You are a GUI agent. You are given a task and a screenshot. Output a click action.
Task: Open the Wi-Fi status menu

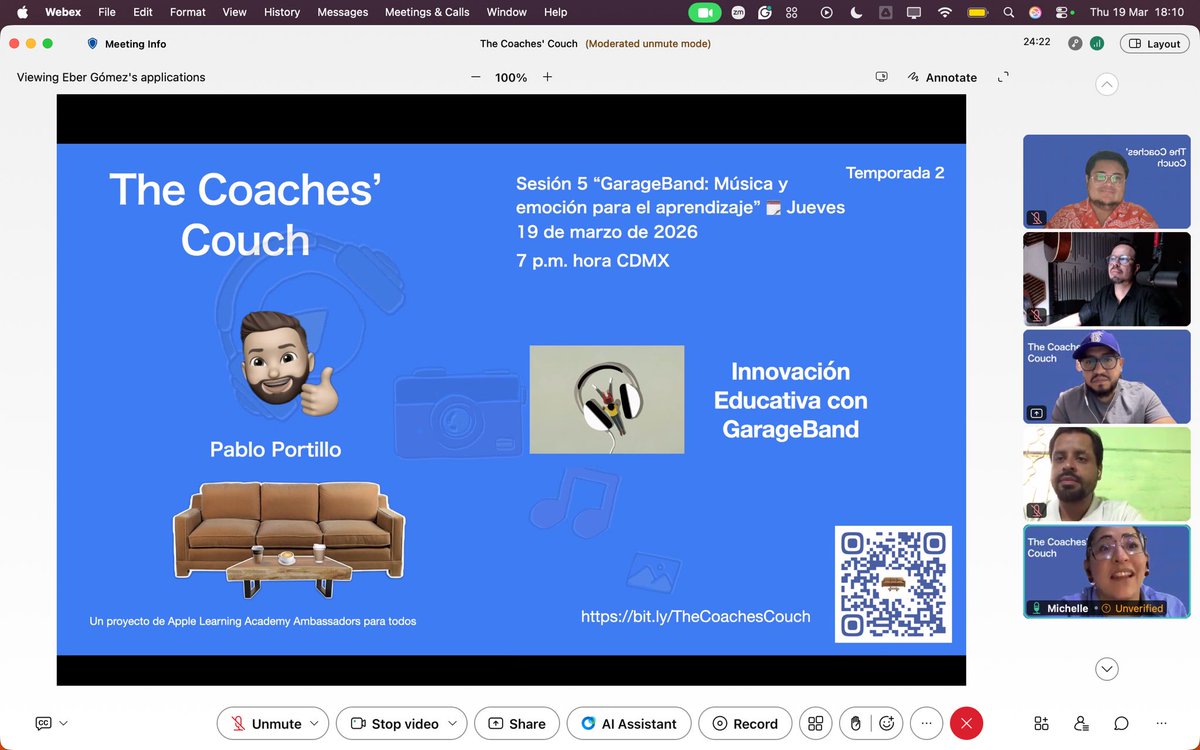point(945,12)
